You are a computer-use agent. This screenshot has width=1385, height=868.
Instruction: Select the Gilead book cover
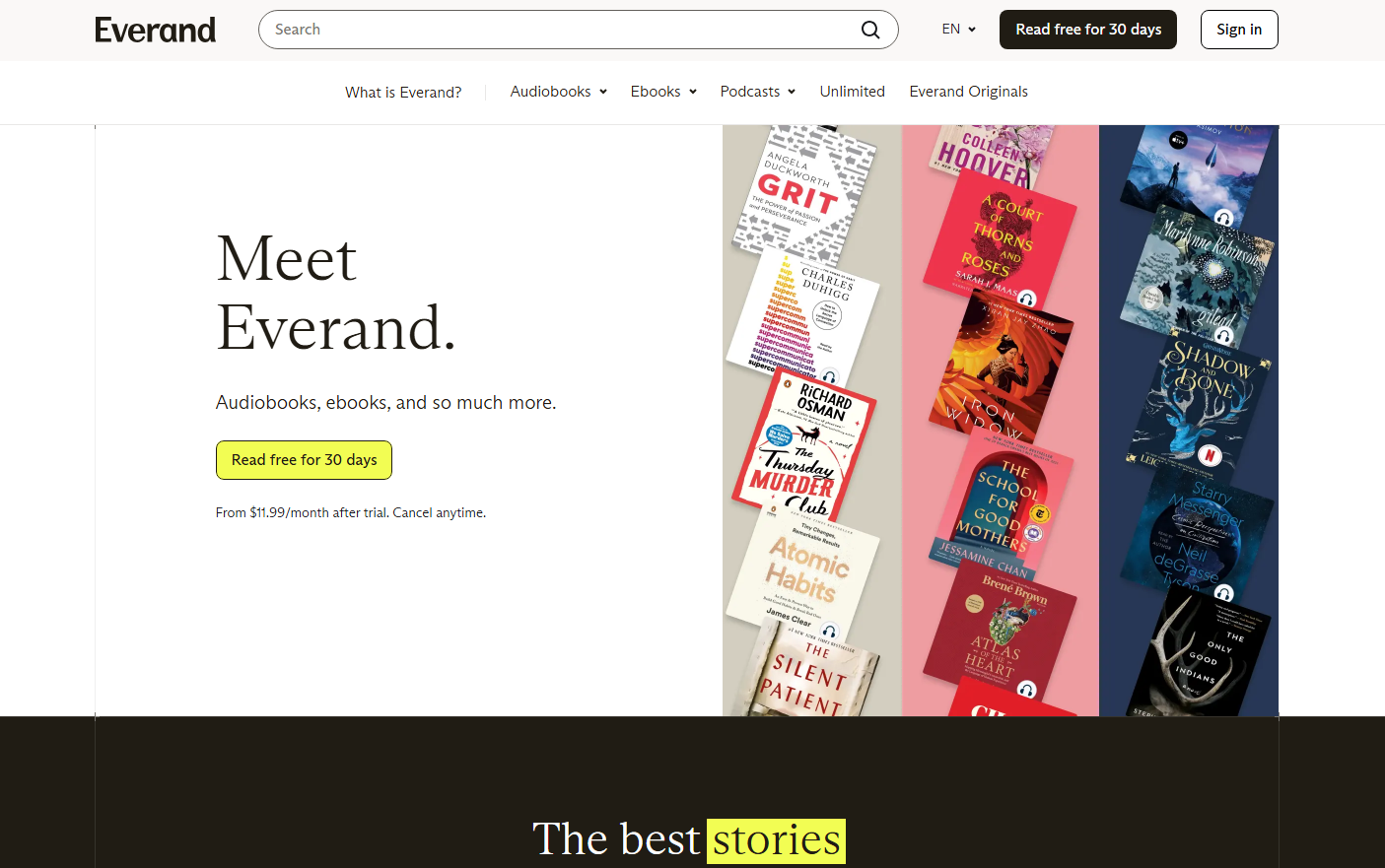(1197, 279)
